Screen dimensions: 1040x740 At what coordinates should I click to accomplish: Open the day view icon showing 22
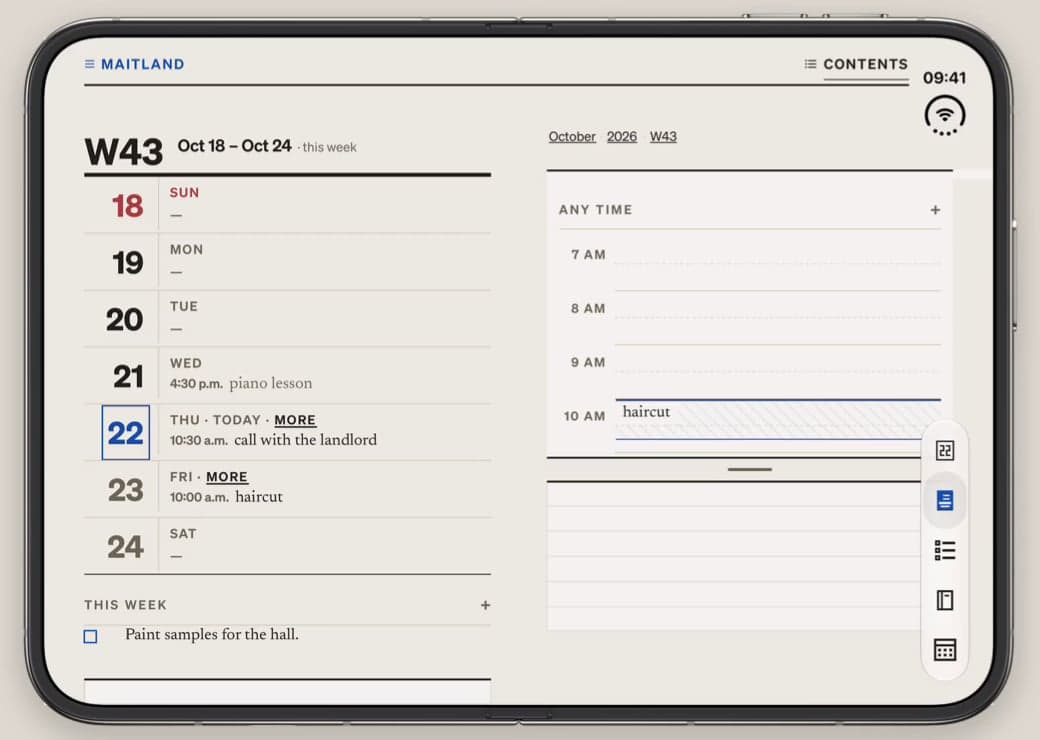tap(944, 451)
